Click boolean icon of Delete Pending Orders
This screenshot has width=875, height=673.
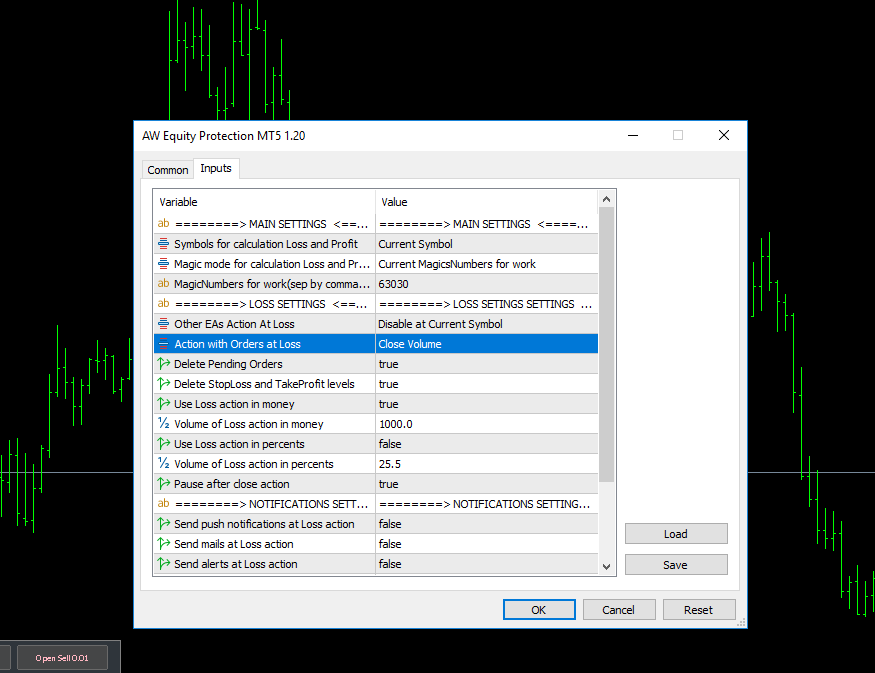[x=164, y=364]
